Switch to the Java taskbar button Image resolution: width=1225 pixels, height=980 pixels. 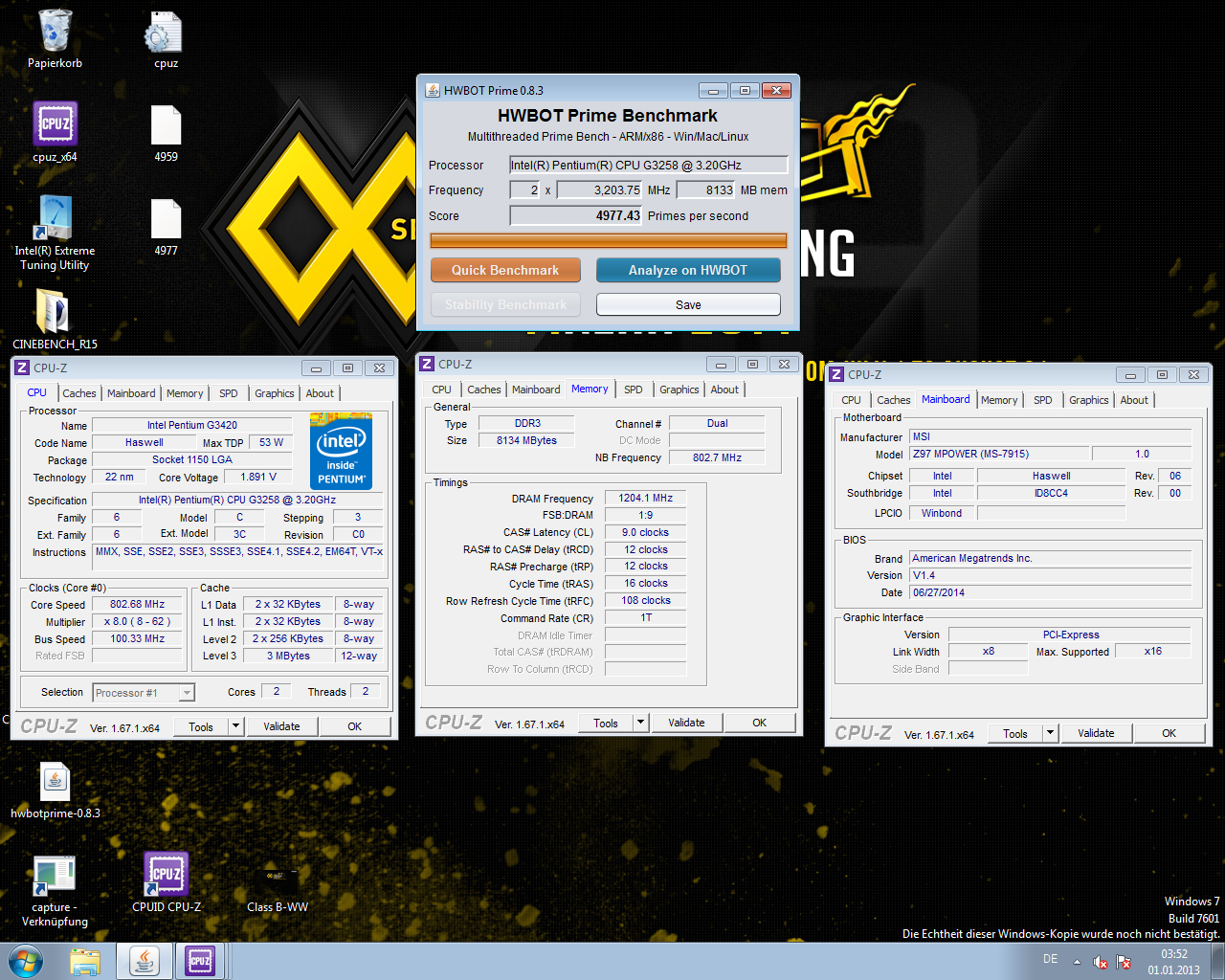145,961
